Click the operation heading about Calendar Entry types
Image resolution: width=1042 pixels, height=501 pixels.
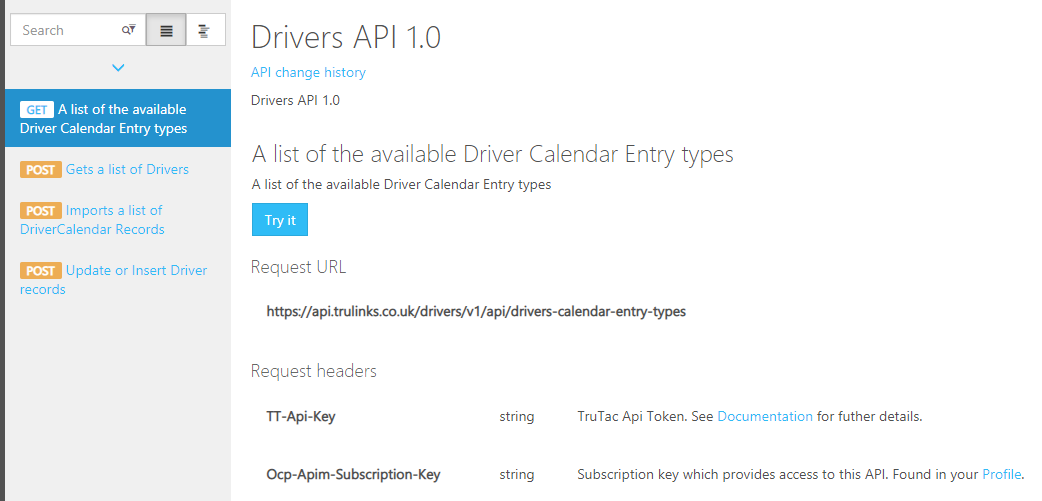492,154
